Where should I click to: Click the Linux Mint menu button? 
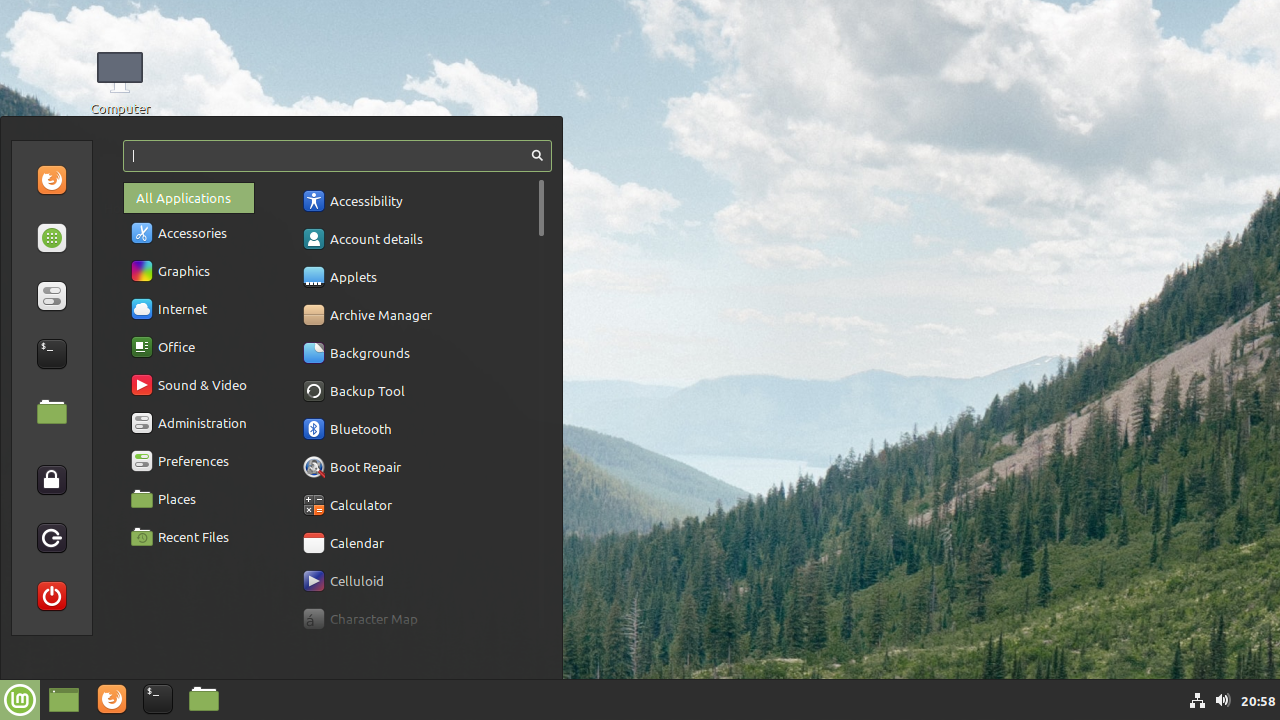pos(20,700)
